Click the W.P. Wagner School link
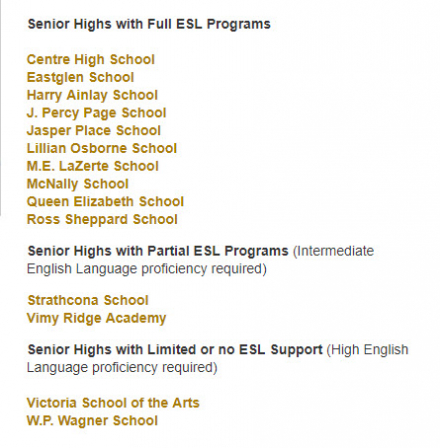 92,421
